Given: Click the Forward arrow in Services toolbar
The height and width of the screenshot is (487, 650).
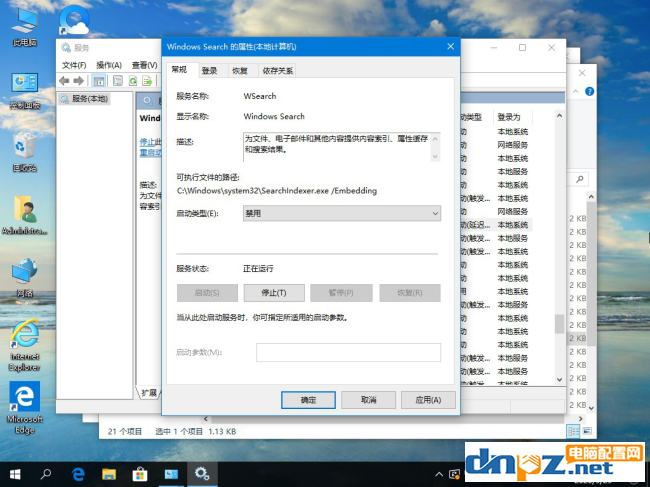Looking at the screenshot, I should (79, 81).
